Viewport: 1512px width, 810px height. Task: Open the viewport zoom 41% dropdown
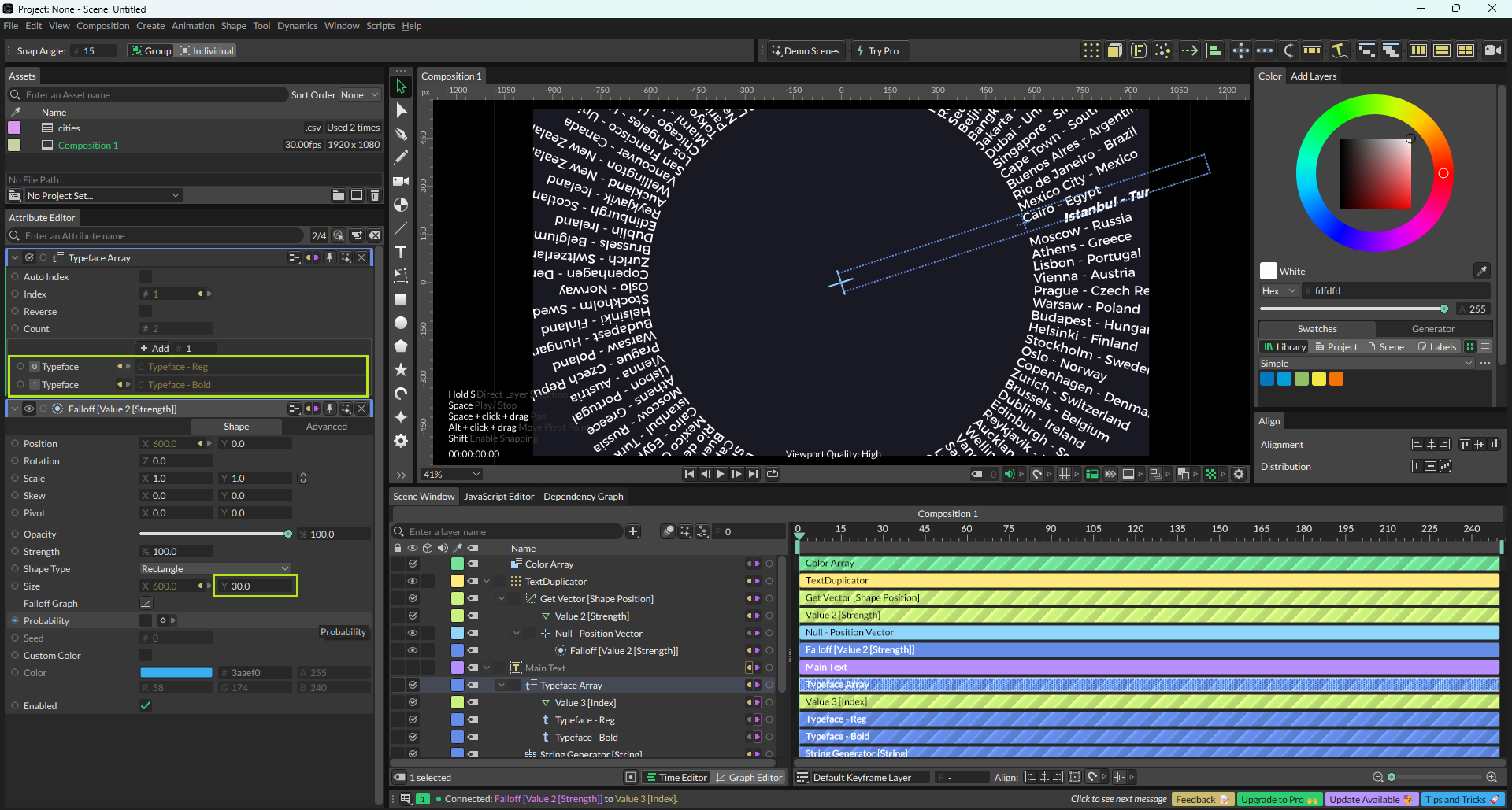click(x=452, y=475)
